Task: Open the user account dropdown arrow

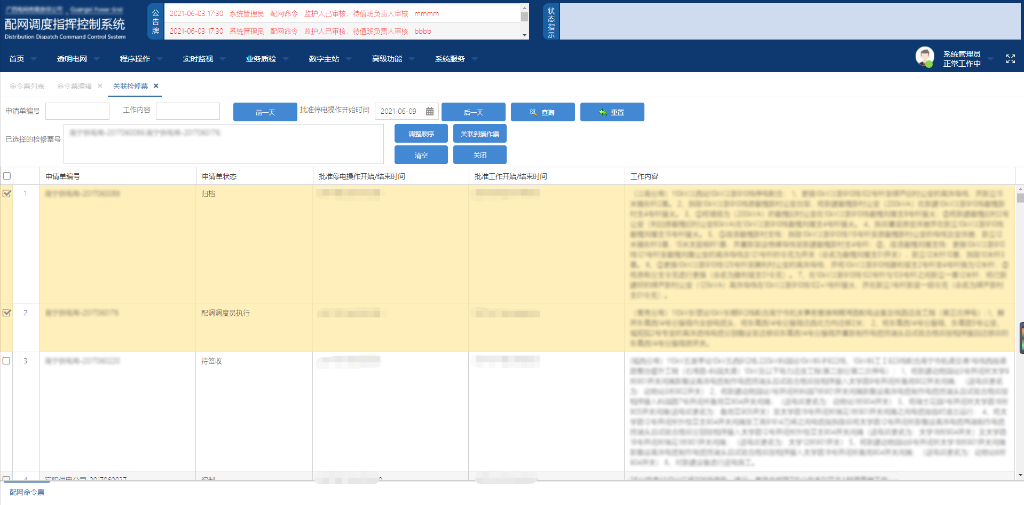Action: coord(990,59)
